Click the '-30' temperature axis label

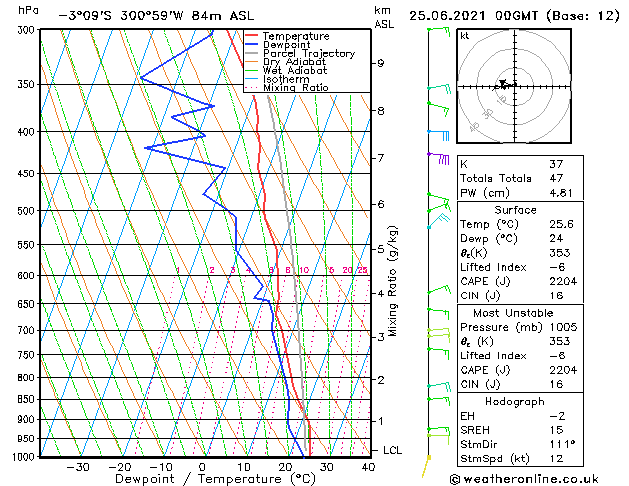(77, 467)
